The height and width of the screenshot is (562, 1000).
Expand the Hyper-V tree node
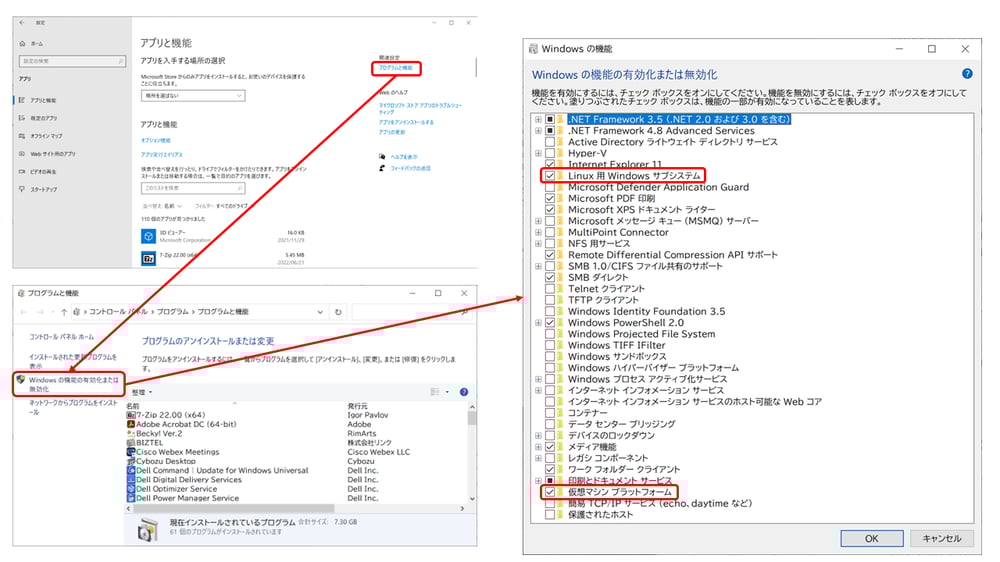(x=538, y=153)
